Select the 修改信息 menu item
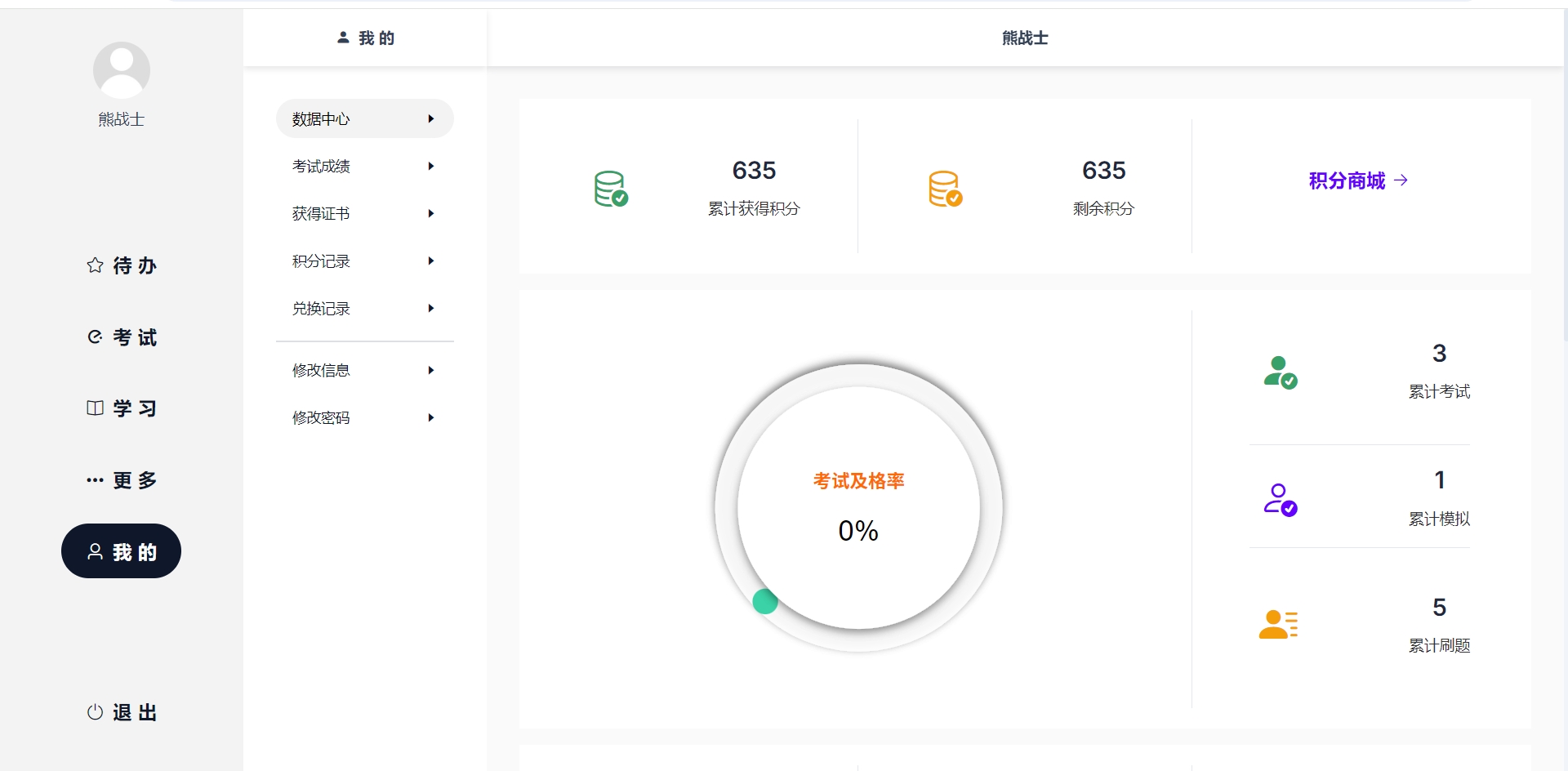The height and width of the screenshot is (771, 1568). pyautogui.click(x=321, y=371)
